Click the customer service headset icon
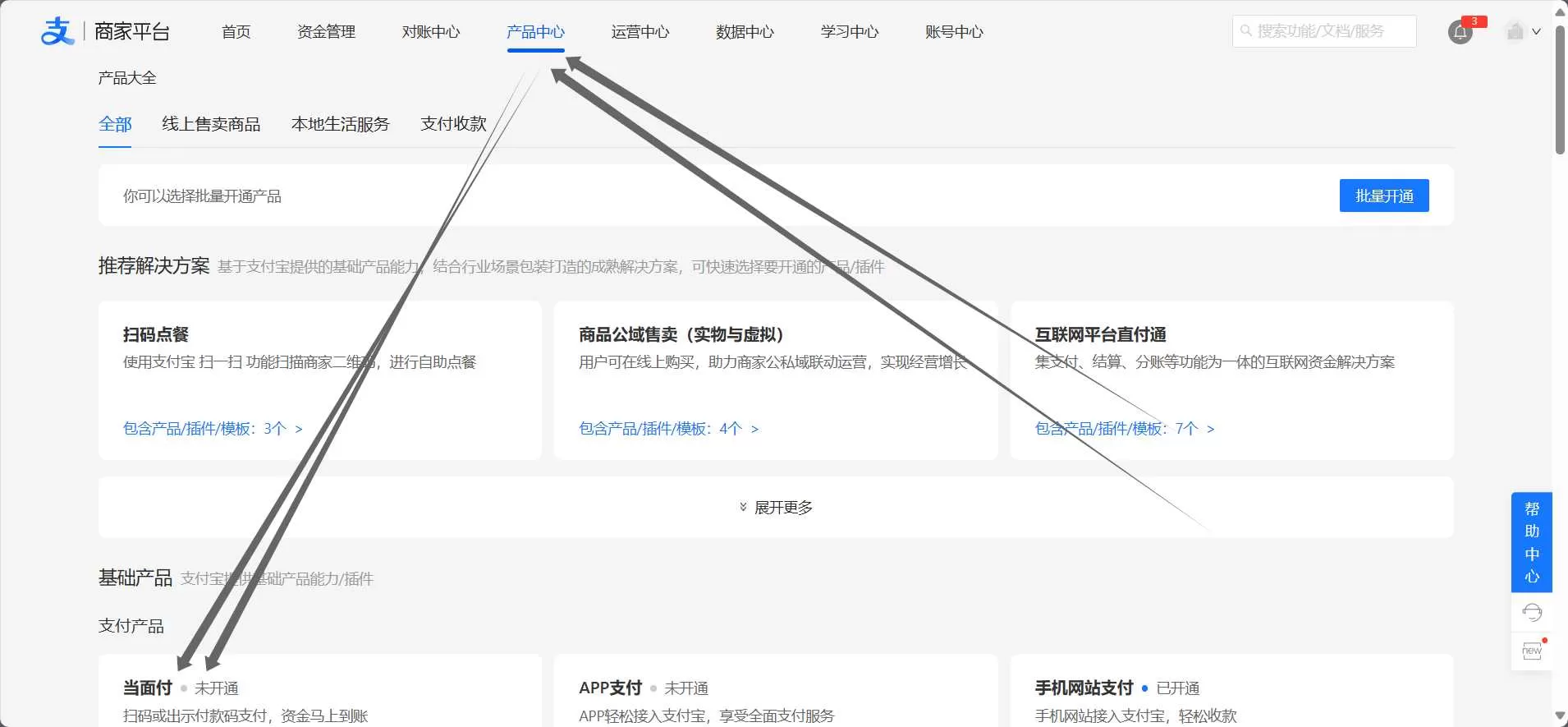This screenshot has width=1568, height=727. click(1532, 612)
